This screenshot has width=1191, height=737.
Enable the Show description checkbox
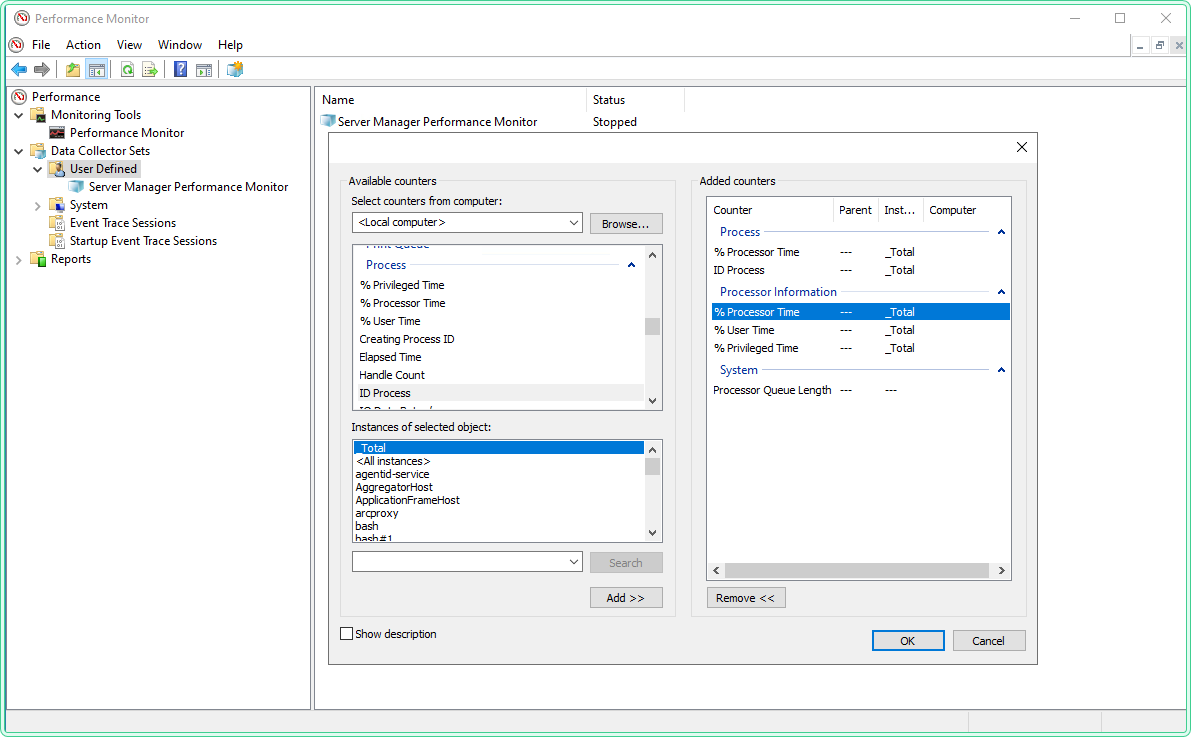pos(346,634)
